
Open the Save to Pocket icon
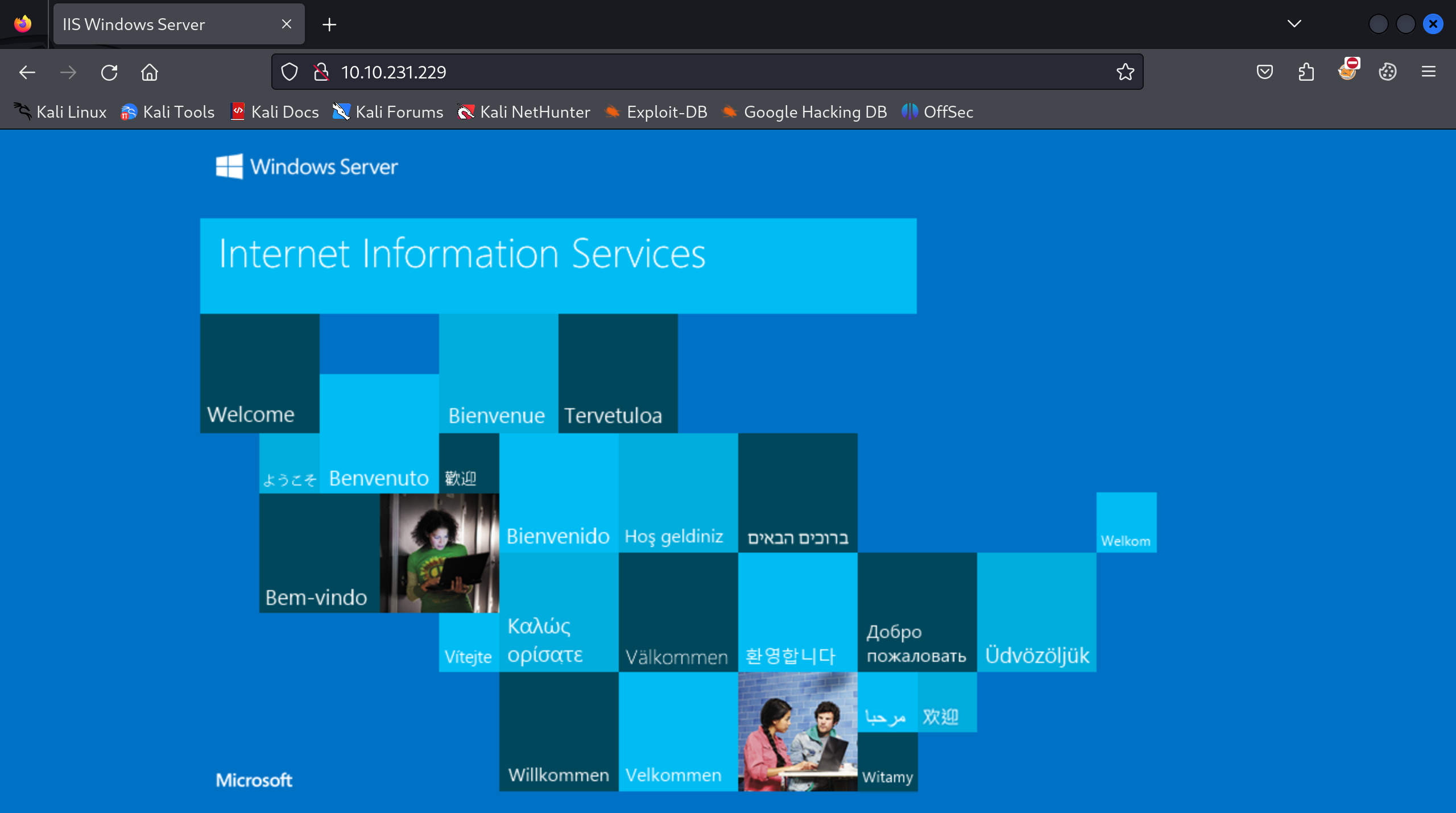[1264, 72]
